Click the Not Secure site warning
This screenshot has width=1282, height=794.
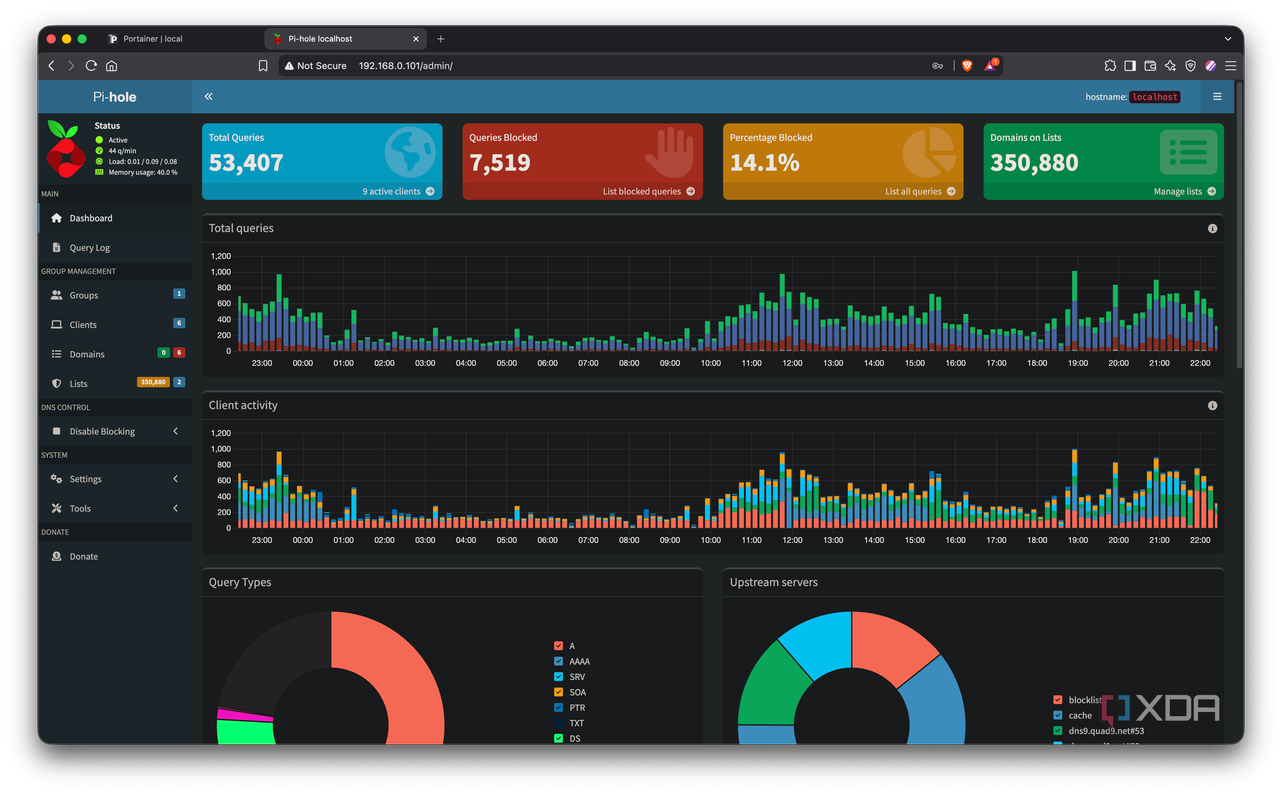click(x=316, y=66)
